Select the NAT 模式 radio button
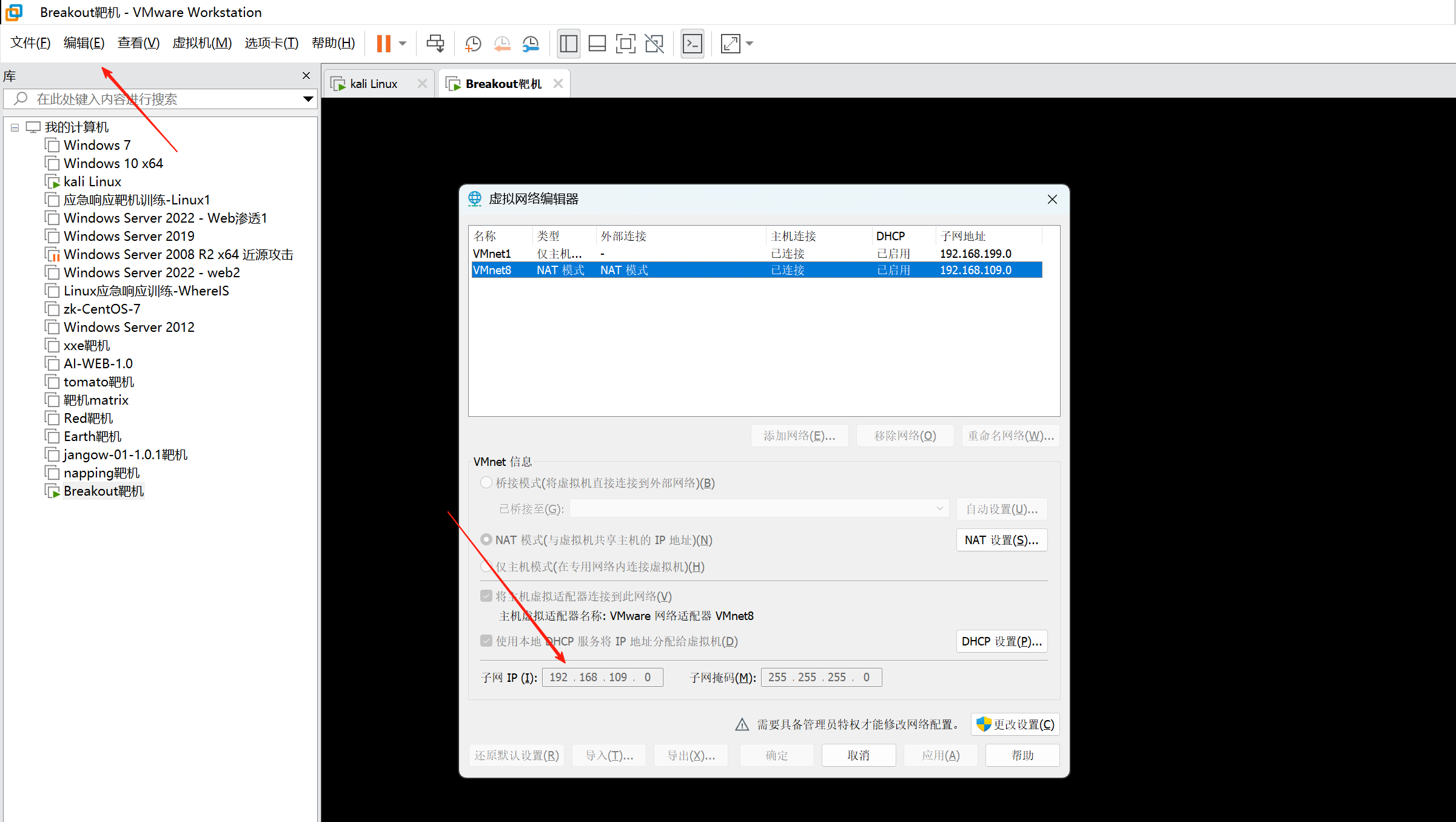This screenshot has height=822, width=1456. (486, 540)
